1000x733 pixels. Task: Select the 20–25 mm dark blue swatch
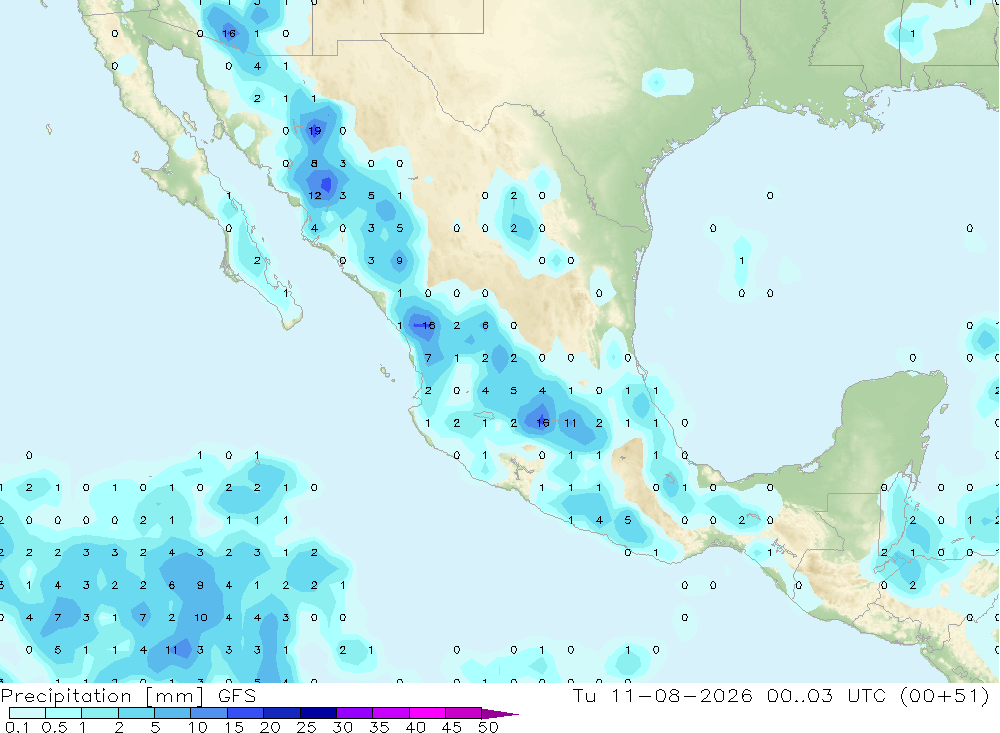282,713
